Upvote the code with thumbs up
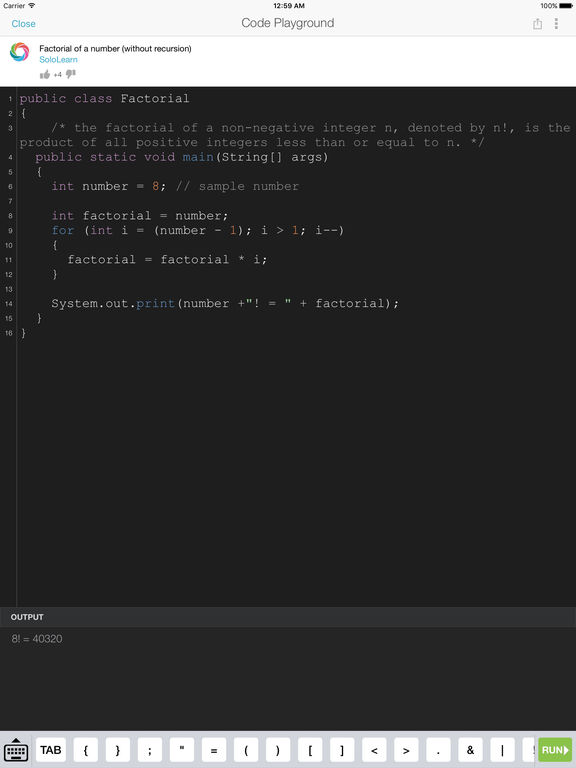This screenshot has height=768, width=576. click(x=45, y=74)
